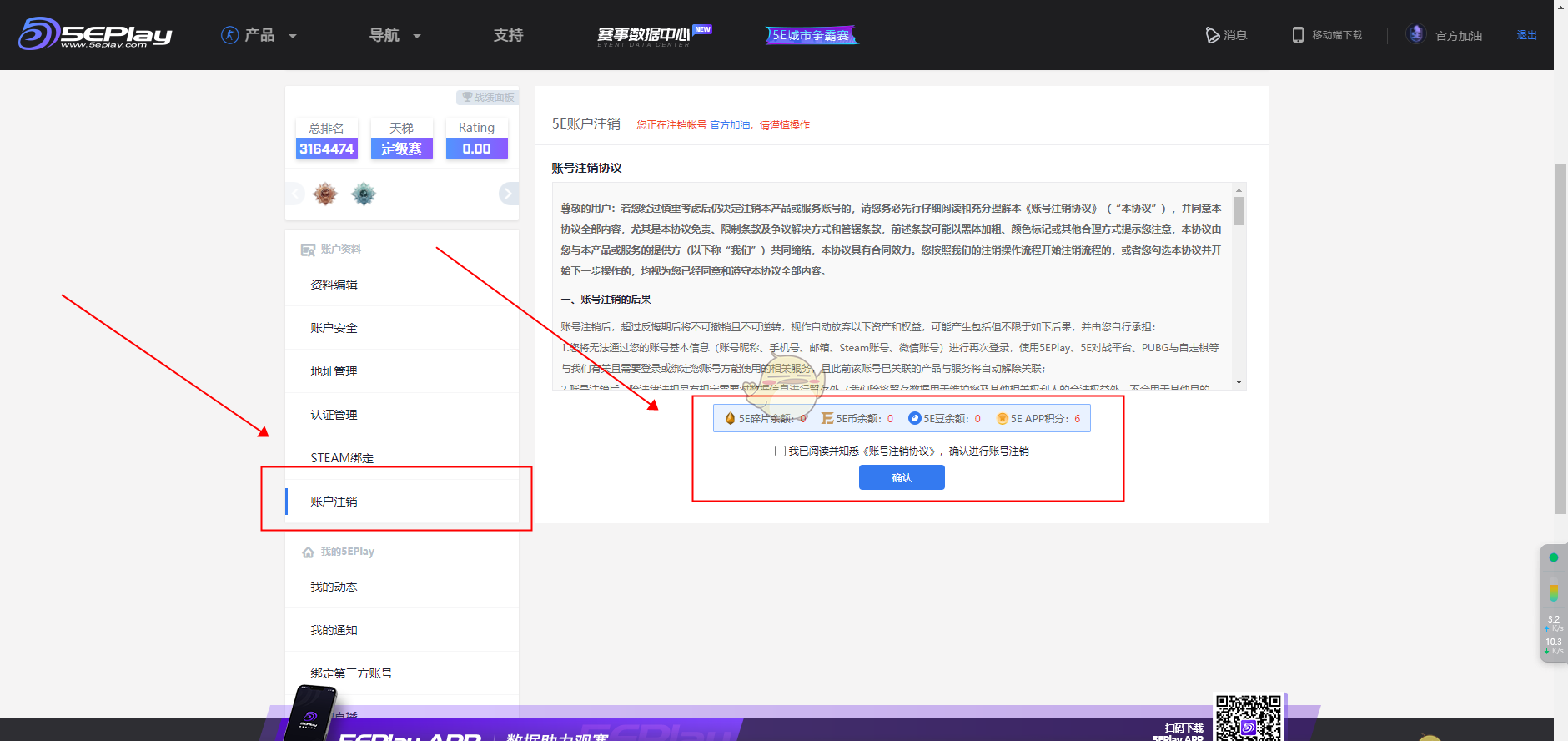Open 认证管理 in sidebar
The width and height of the screenshot is (1568, 741).
coord(402,415)
